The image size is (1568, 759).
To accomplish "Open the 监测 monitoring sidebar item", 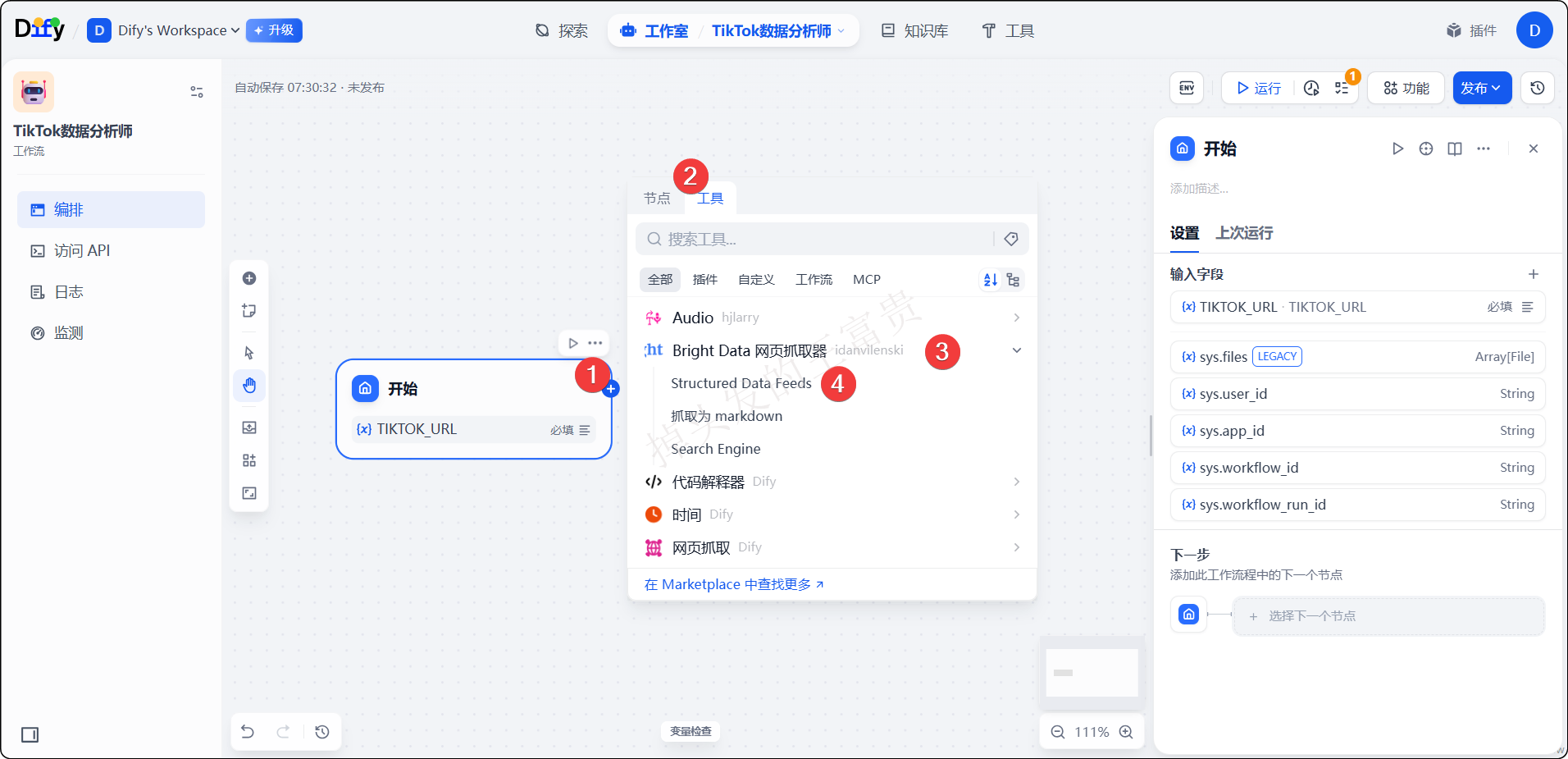I will (x=111, y=332).
